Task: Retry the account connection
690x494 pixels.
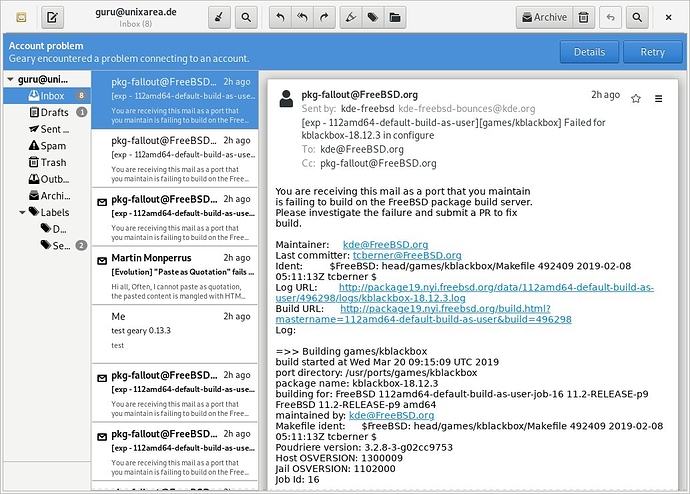Action: (653, 52)
